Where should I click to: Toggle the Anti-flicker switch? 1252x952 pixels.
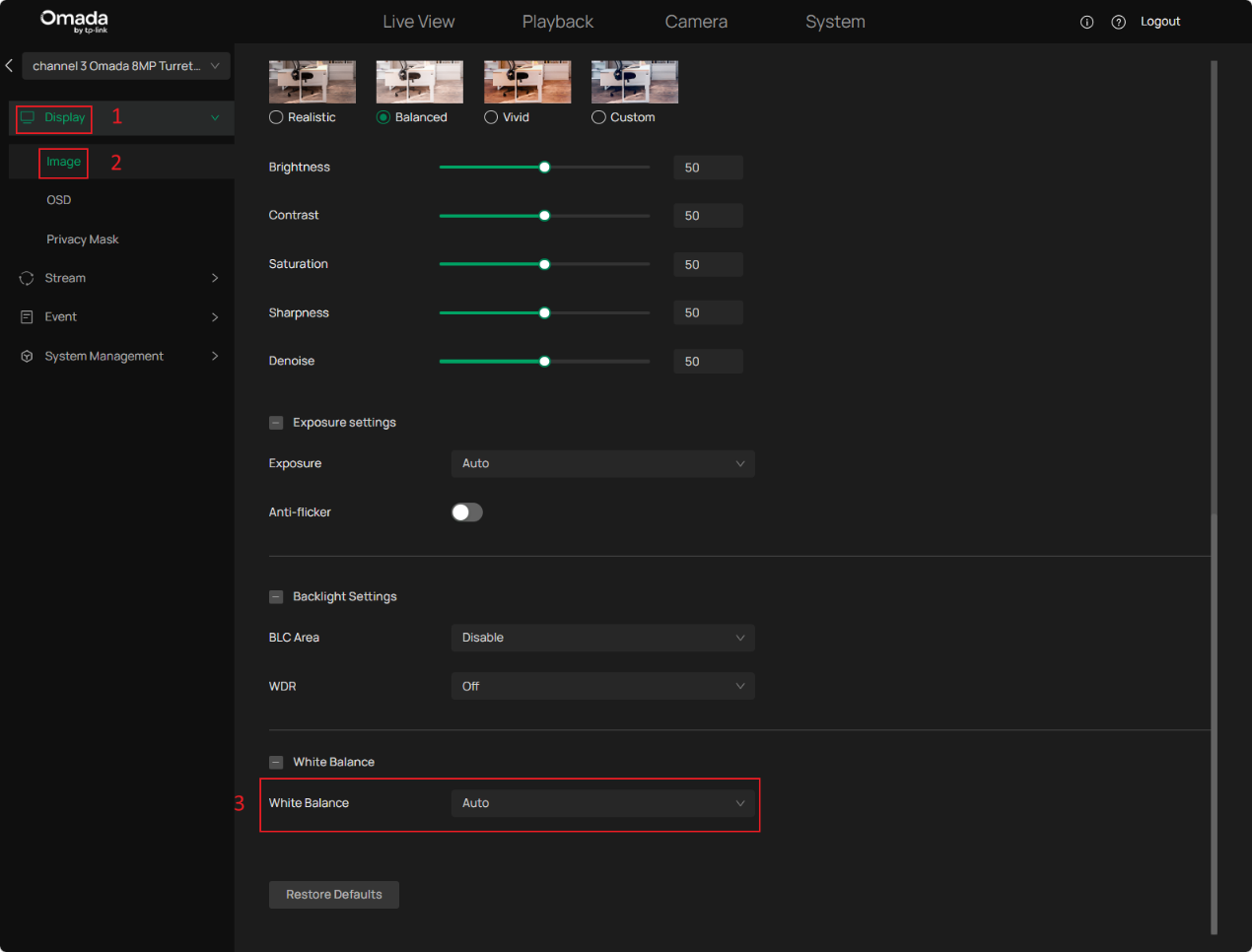click(467, 512)
